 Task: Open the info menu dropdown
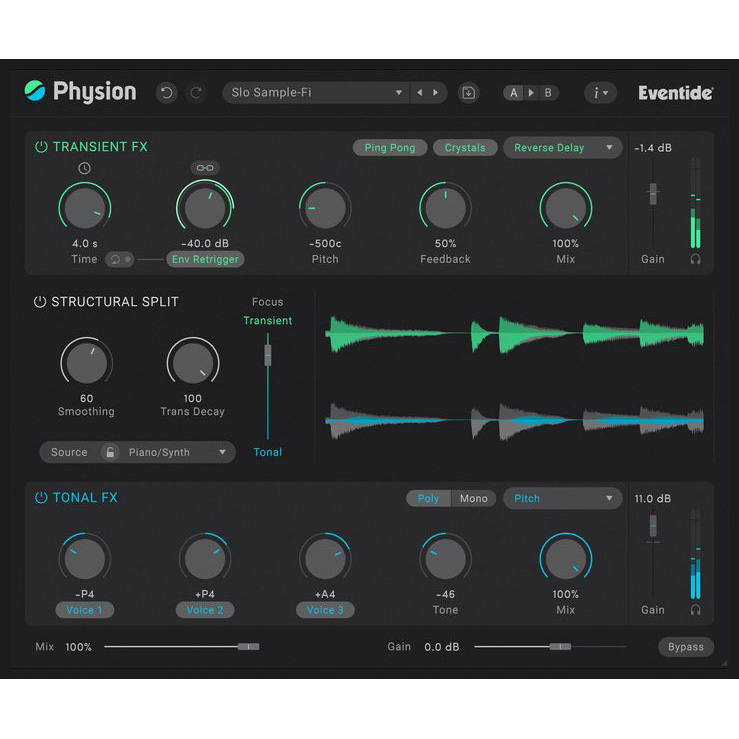[600, 92]
